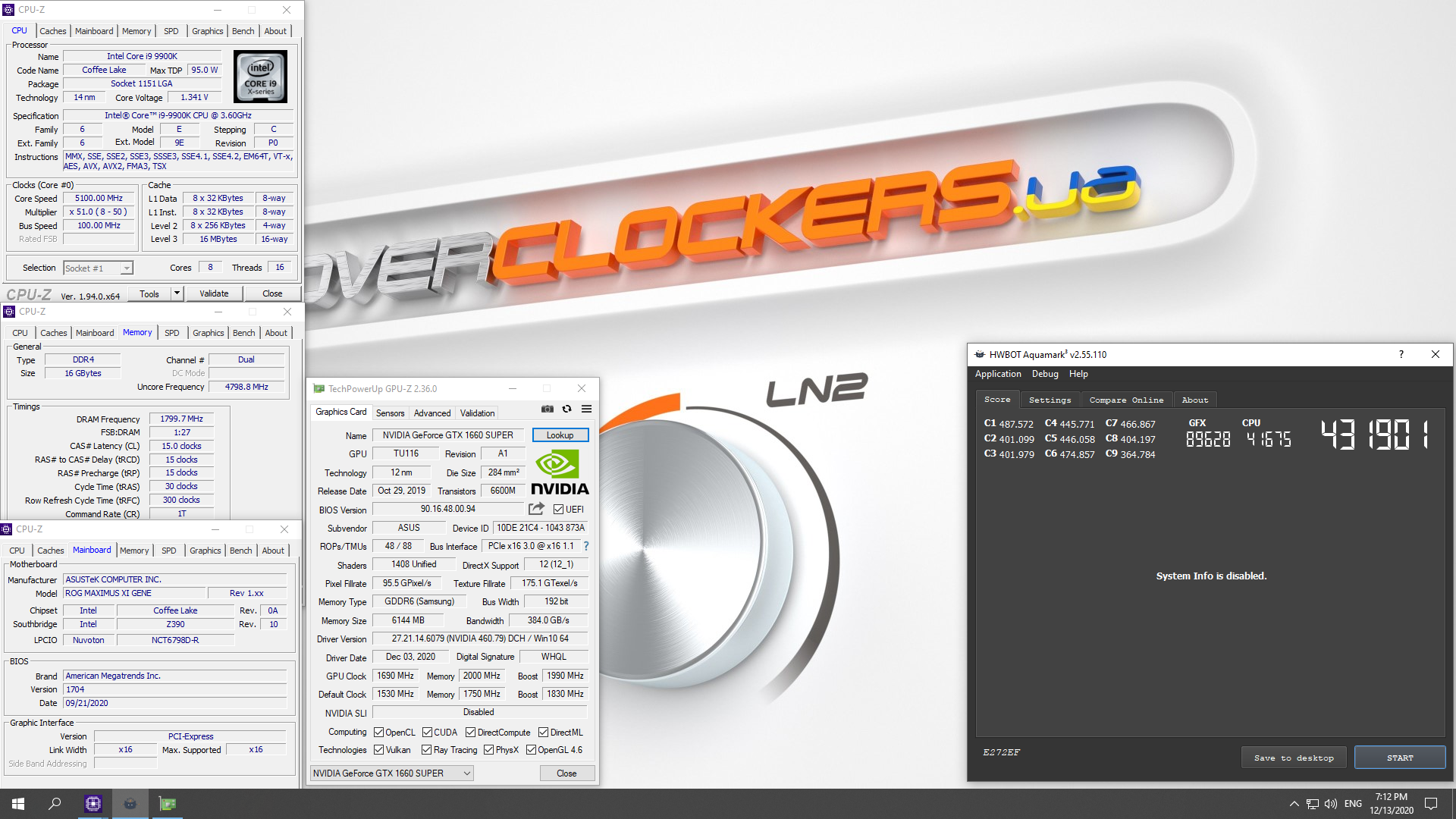Open the GPU selector dropdown in GPU-Z

pyautogui.click(x=391, y=773)
